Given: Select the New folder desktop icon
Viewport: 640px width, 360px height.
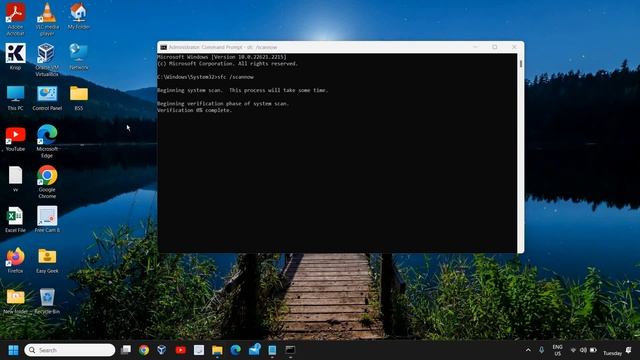Looking at the screenshot, I should click(15, 301).
